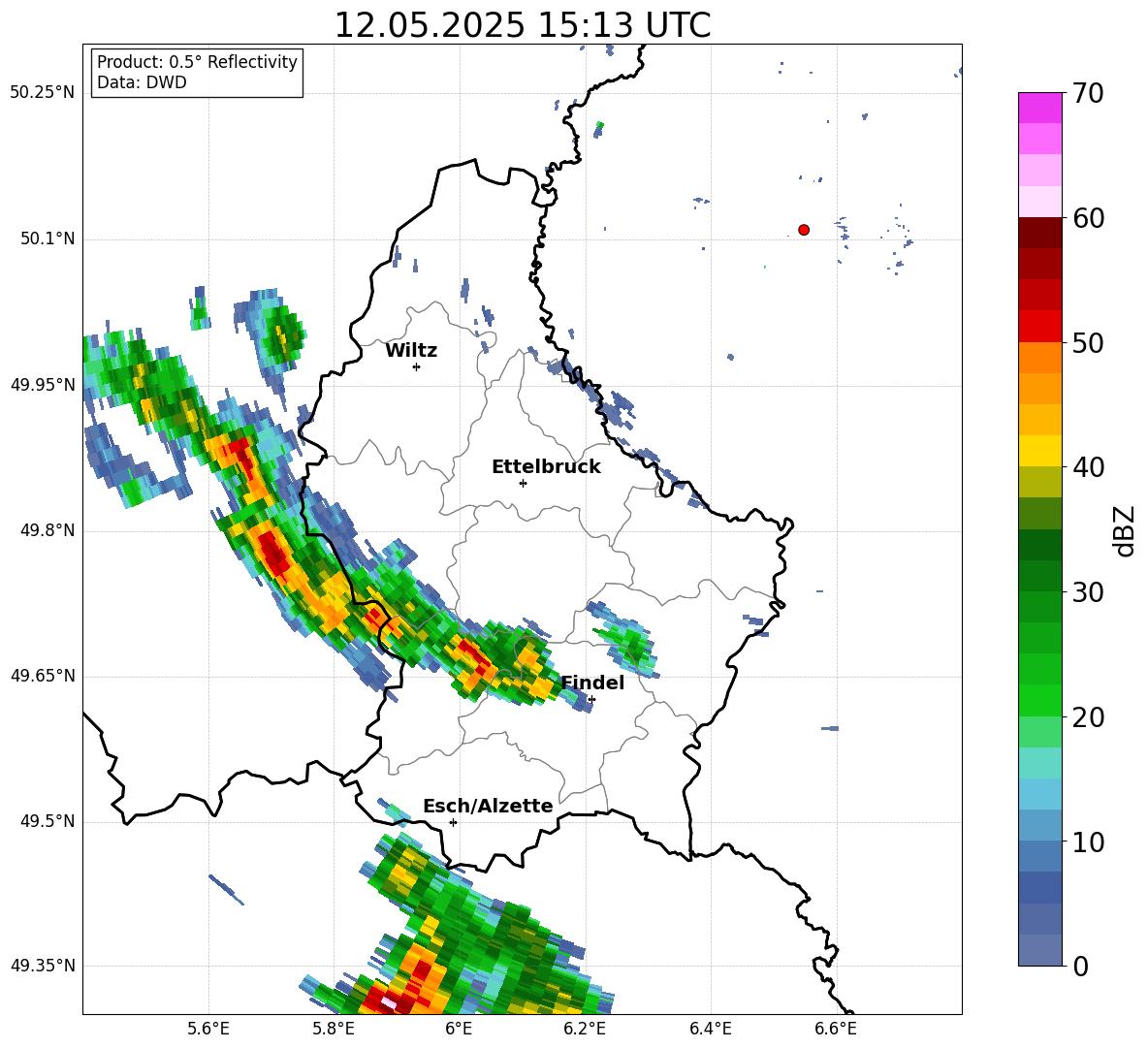Click the white-pink hail core at bottom edge

(x=388, y=1004)
